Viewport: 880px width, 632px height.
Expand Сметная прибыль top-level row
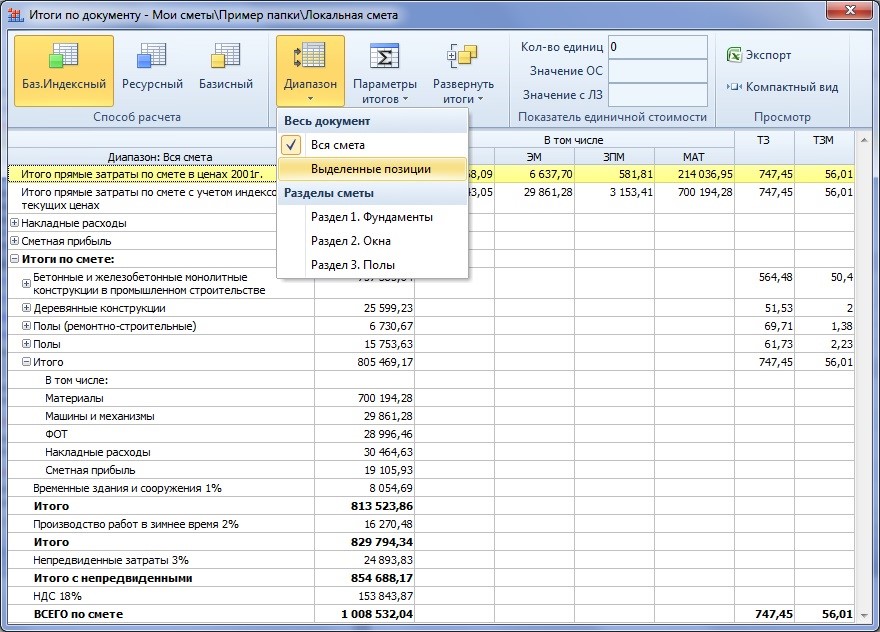[x=15, y=241]
